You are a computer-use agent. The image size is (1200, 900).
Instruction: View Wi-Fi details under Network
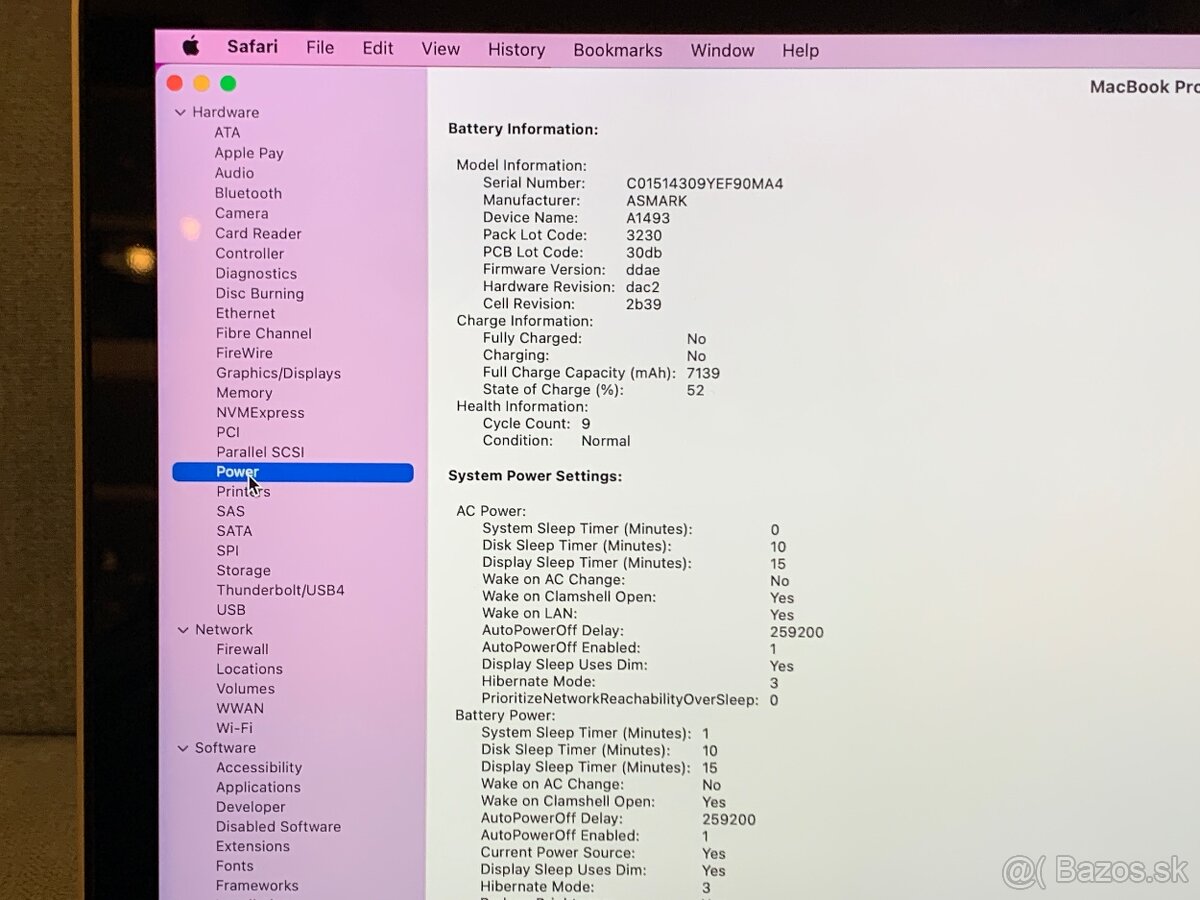tap(234, 728)
